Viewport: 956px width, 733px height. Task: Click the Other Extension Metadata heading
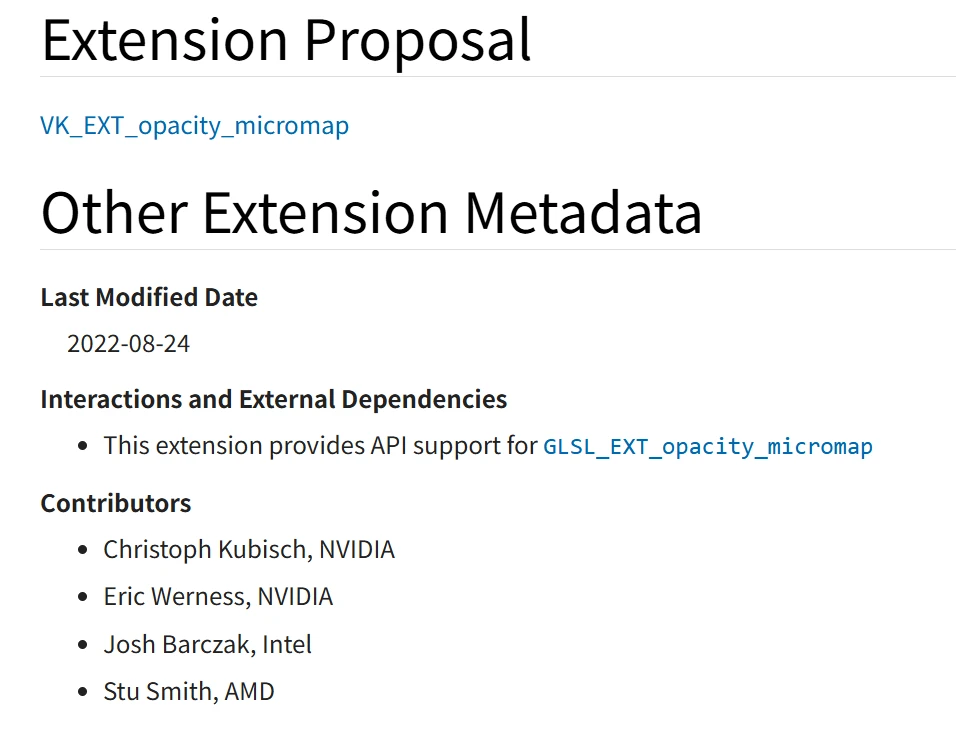(371, 212)
